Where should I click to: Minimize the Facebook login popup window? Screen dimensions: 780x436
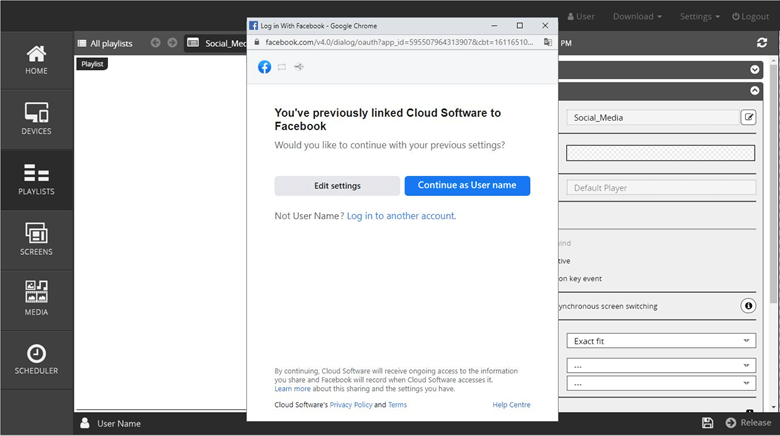click(494, 25)
